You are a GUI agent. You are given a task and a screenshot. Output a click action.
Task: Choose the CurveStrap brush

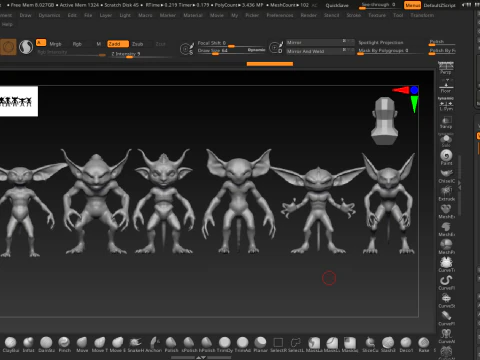446,300
